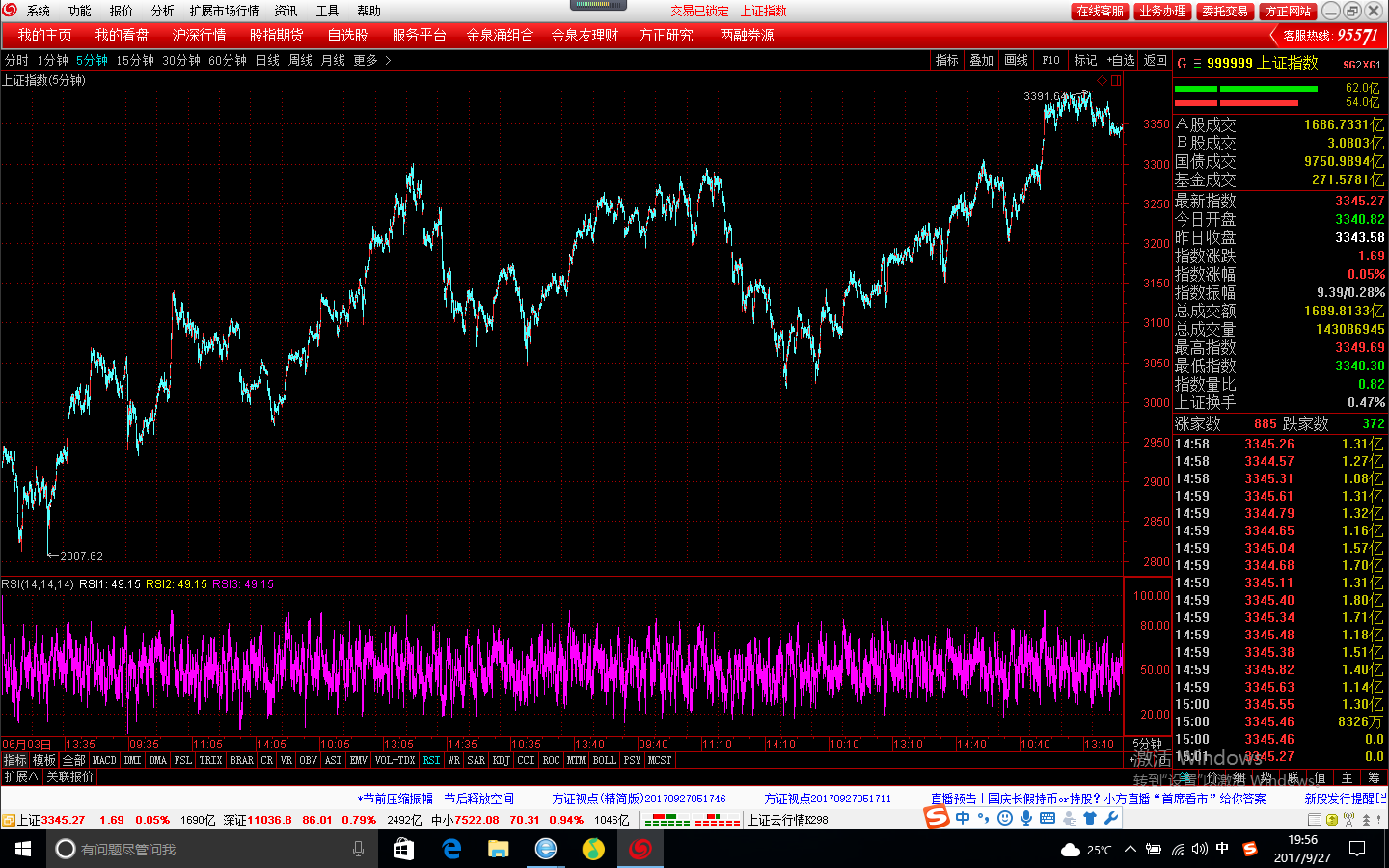
Task: Open the 系统 menu
Action: (39, 11)
